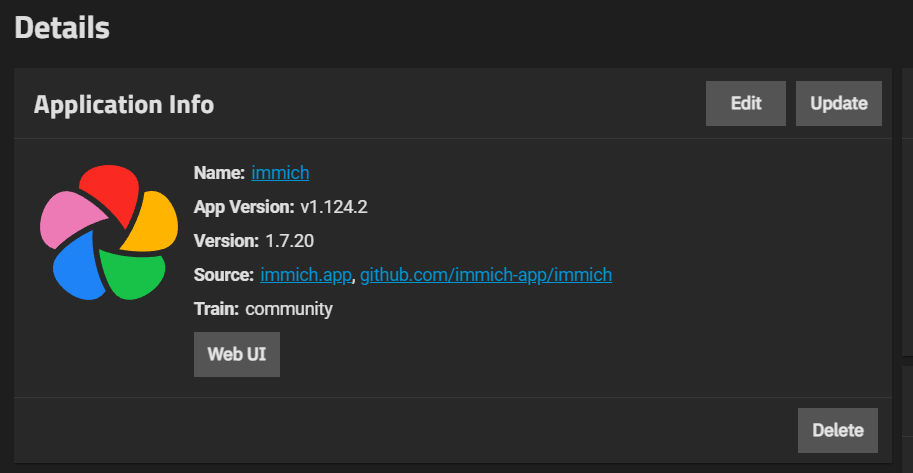Click the Application Info card title
The image size is (913, 473).
(x=123, y=105)
